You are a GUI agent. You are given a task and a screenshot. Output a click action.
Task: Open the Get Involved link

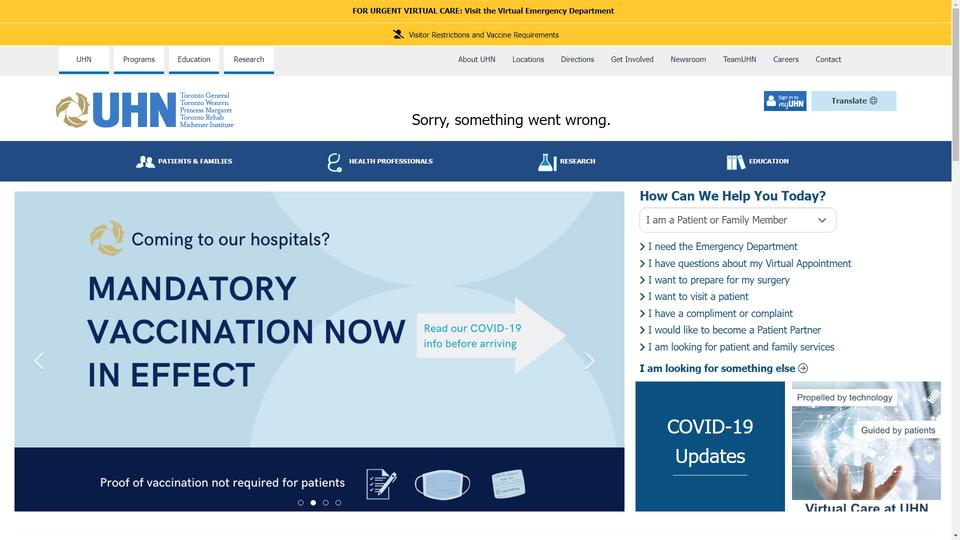point(632,59)
